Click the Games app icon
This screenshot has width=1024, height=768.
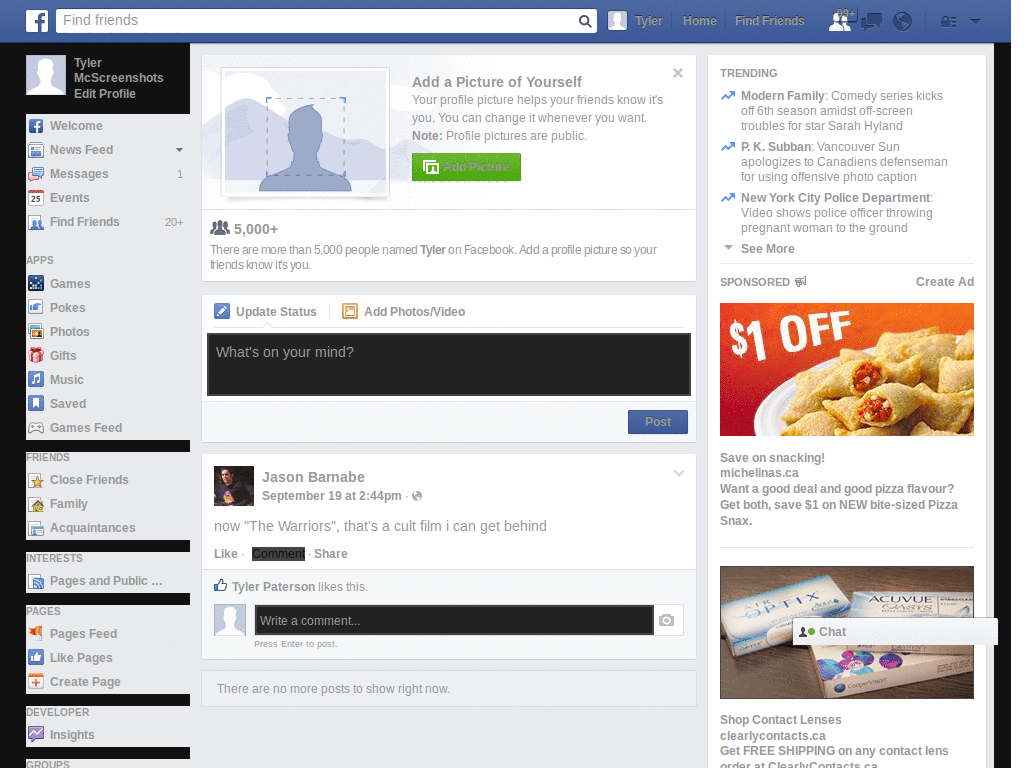(36, 283)
